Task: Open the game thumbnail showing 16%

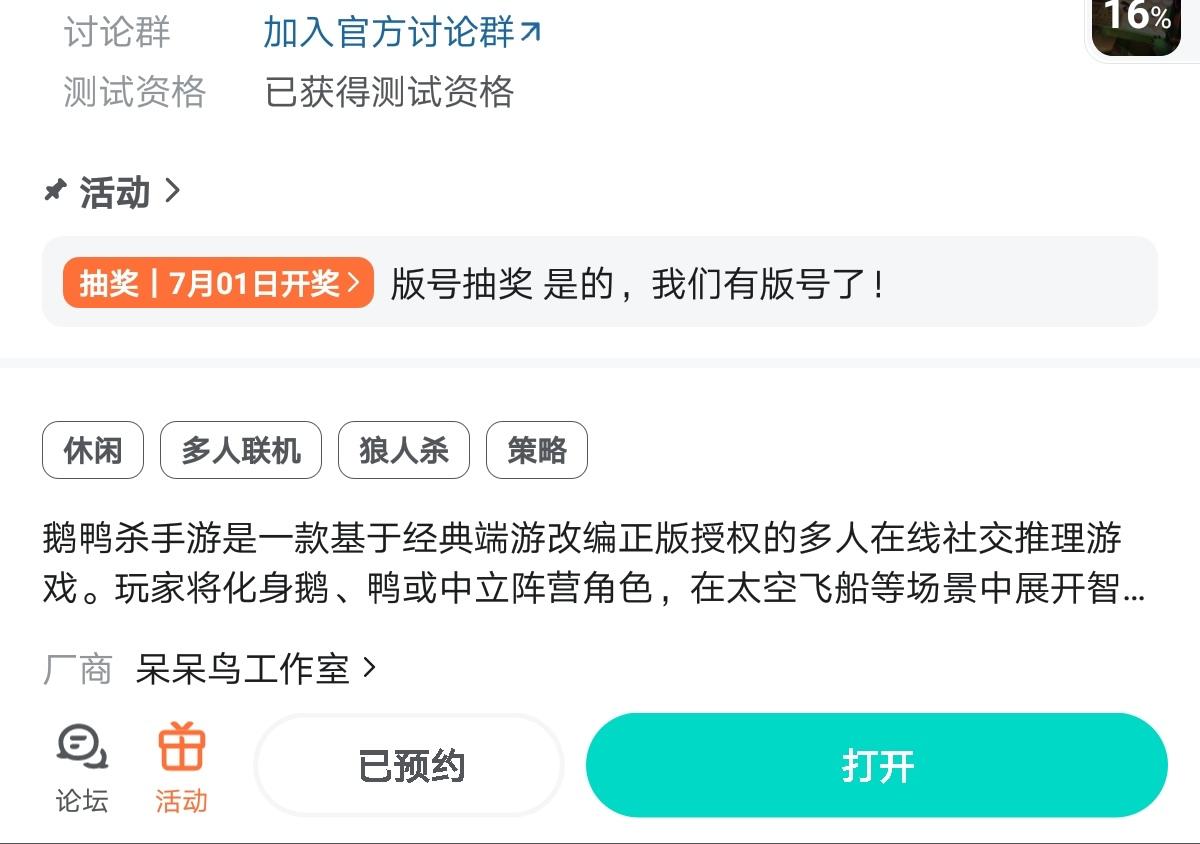Action: [x=1136, y=27]
